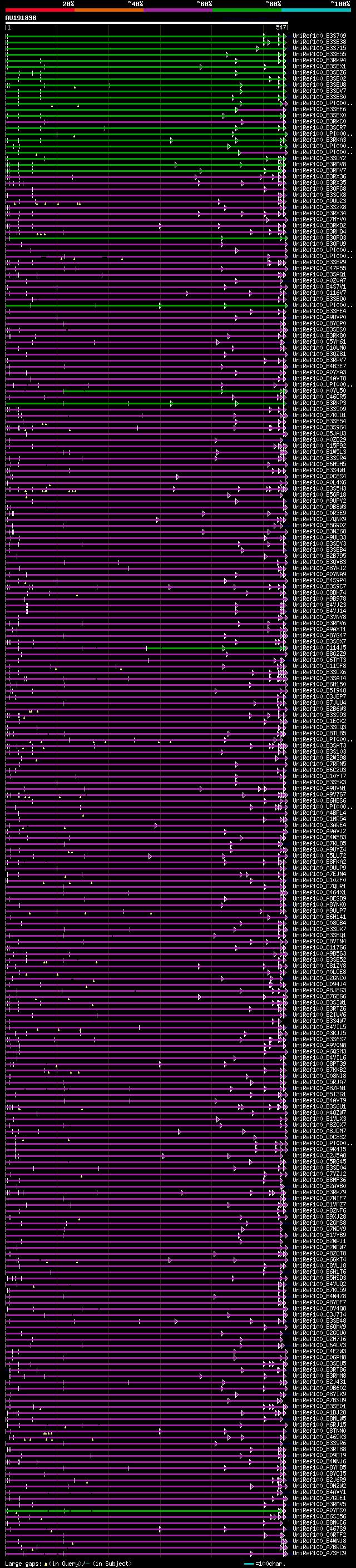Select hit label UniRef100_B3SDZ6
This screenshot has height=1568, width=356.
[319, 72]
